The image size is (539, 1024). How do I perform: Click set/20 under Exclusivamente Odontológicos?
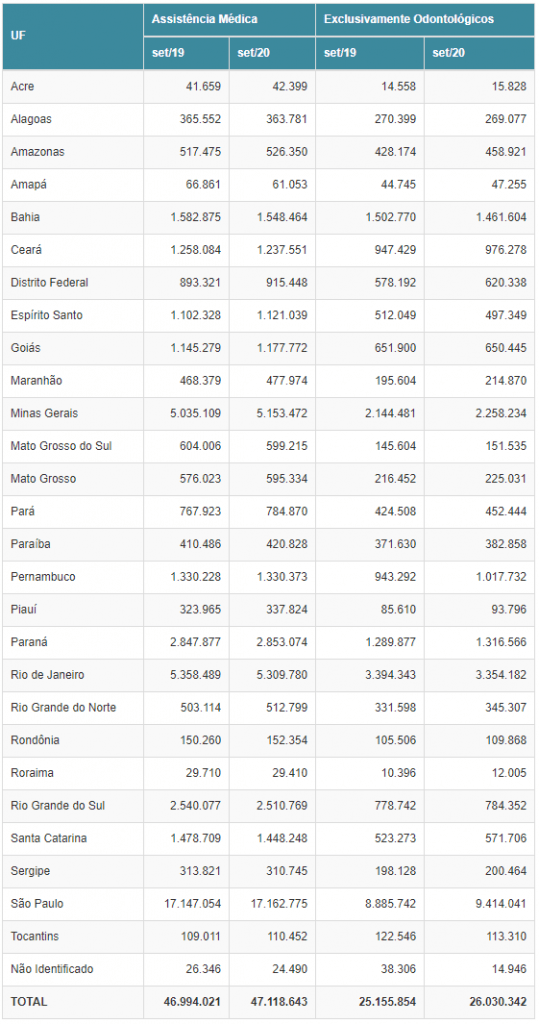448,53
